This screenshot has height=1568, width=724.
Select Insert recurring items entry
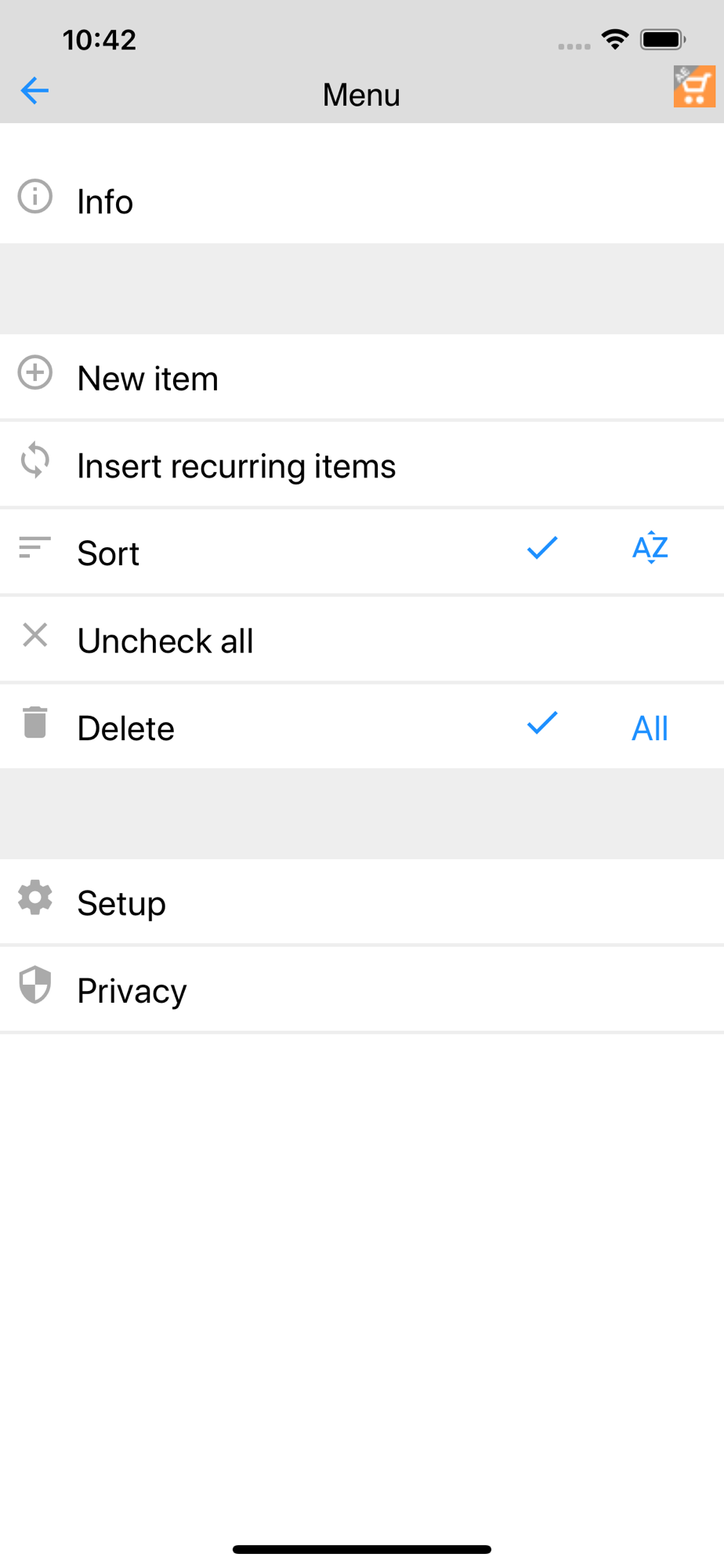(362, 465)
